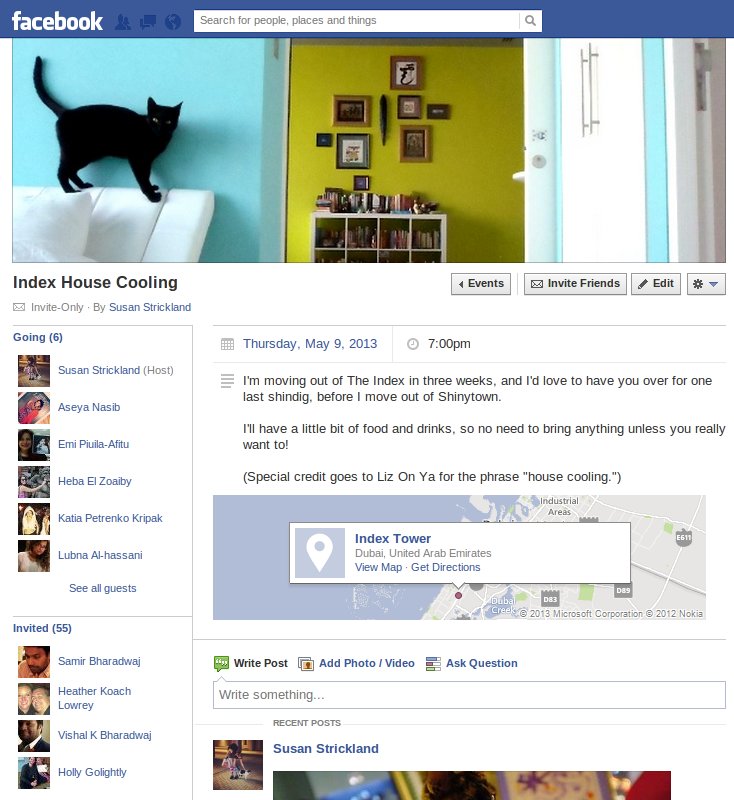Select the Write Post tab
The height and width of the screenshot is (800, 734).
pyautogui.click(x=250, y=663)
